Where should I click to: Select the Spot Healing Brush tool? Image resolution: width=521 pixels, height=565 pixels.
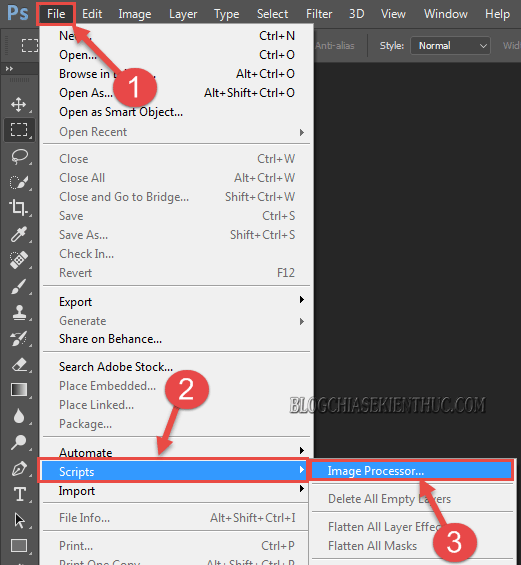click(19, 260)
